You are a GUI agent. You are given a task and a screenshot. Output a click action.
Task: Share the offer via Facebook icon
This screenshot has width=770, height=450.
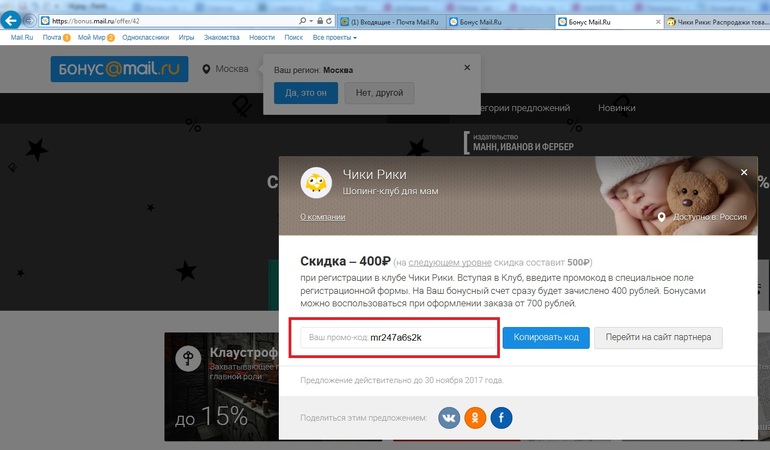click(500, 417)
